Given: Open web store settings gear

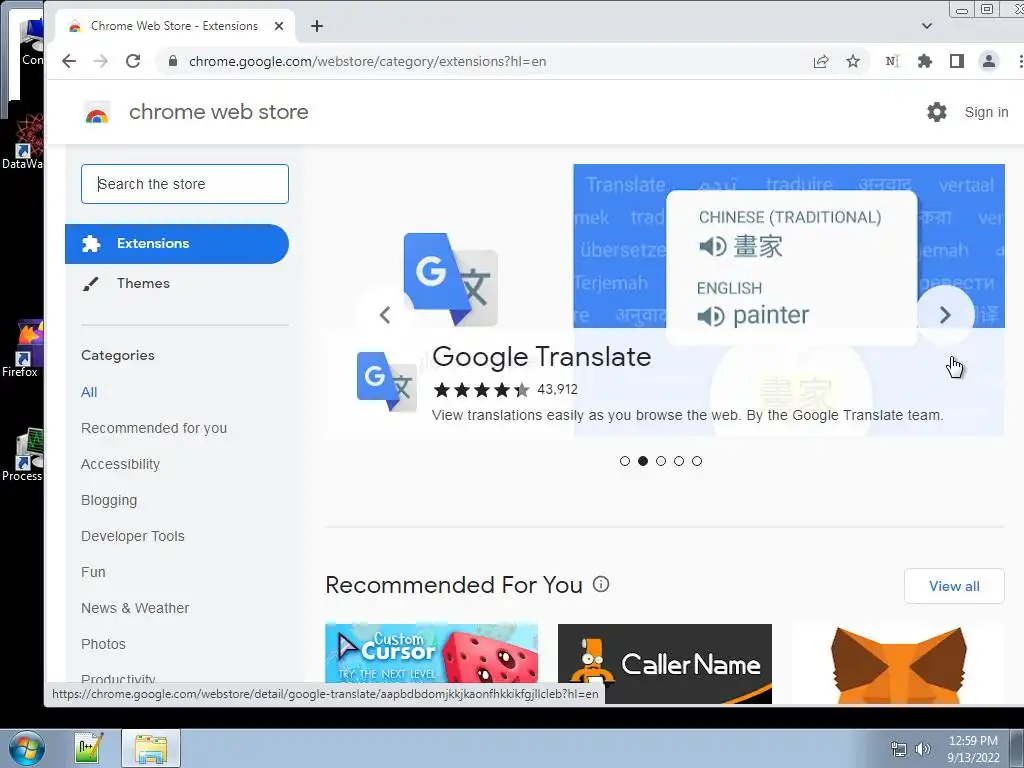Looking at the screenshot, I should (x=936, y=112).
